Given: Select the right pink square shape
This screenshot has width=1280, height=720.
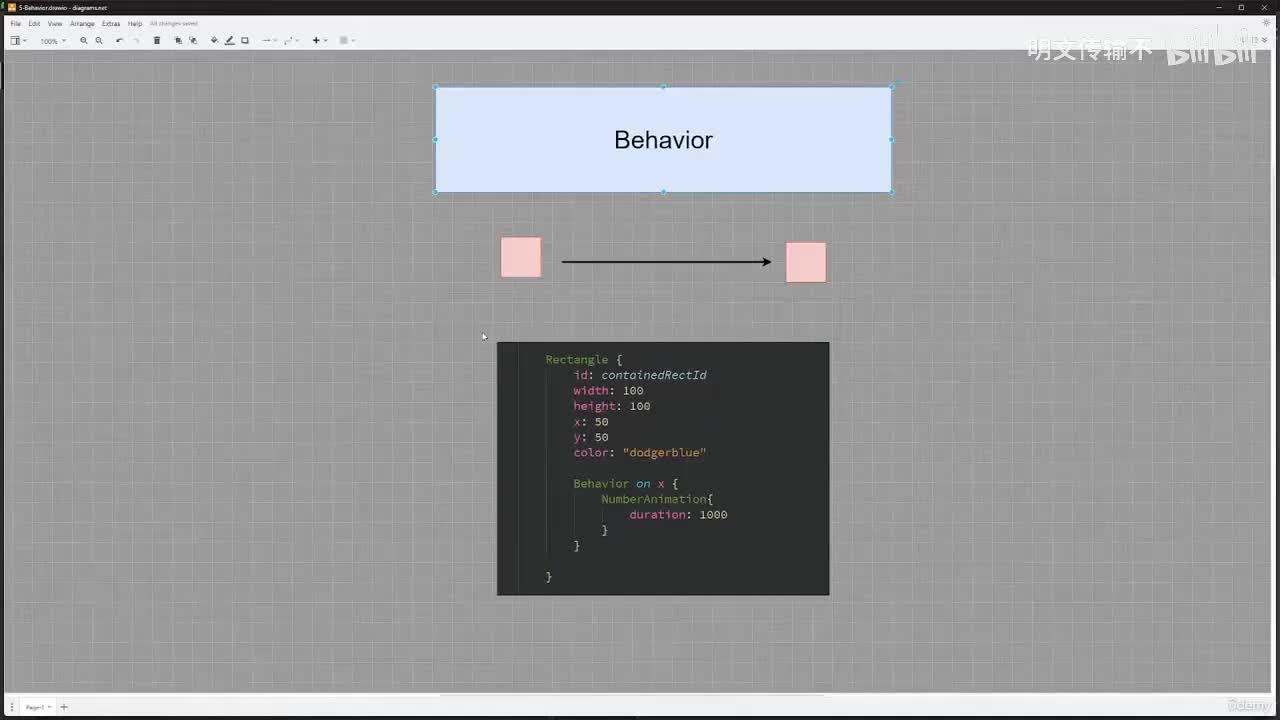Looking at the screenshot, I should click(x=806, y=262).
